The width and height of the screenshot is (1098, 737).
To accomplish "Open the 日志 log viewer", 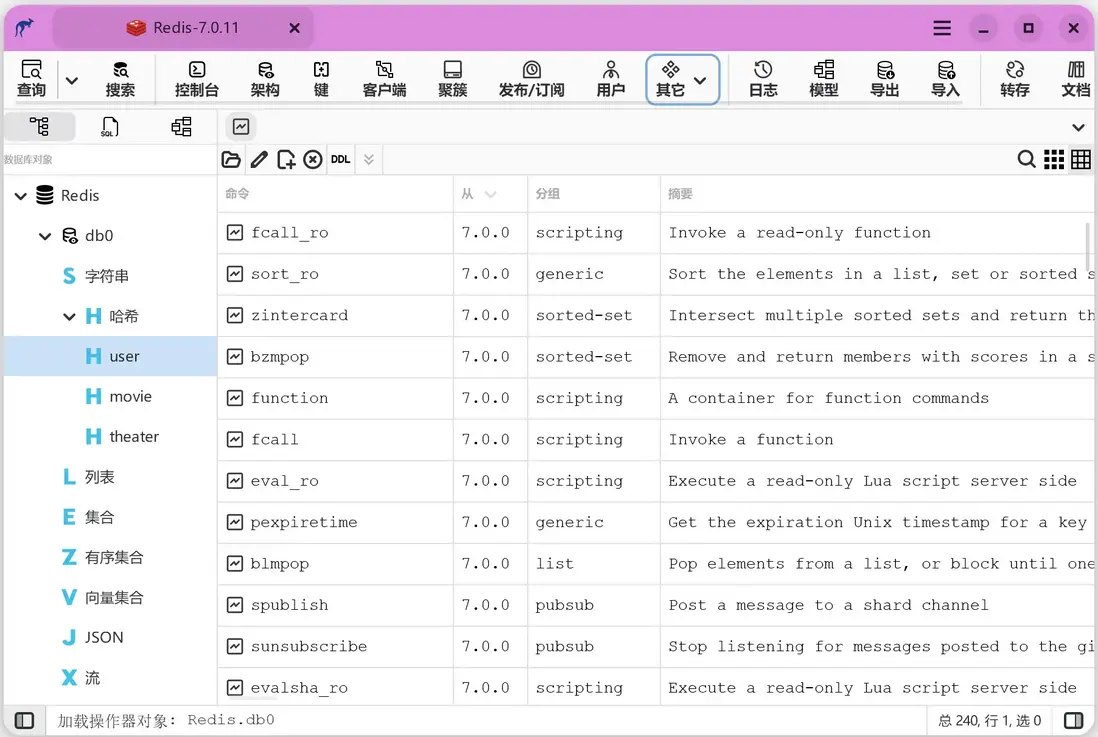I will click(x=763, y=78).
